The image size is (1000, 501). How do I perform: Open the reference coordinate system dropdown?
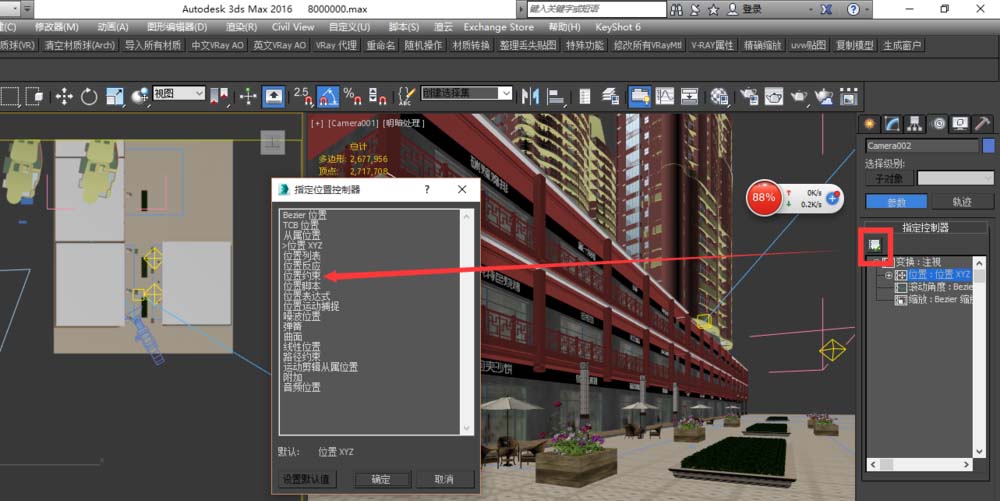pyautogui.click(x=179, y=94)
